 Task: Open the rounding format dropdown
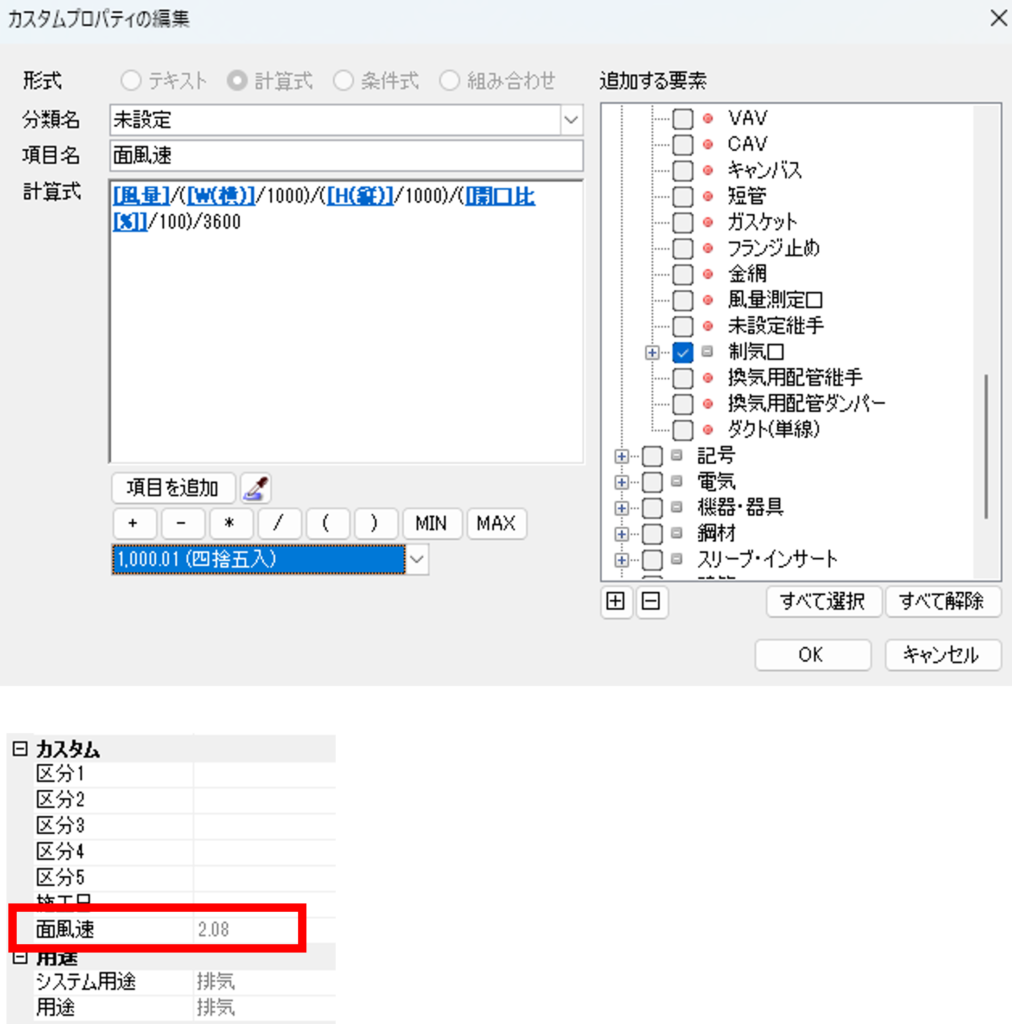pos(418,560)
